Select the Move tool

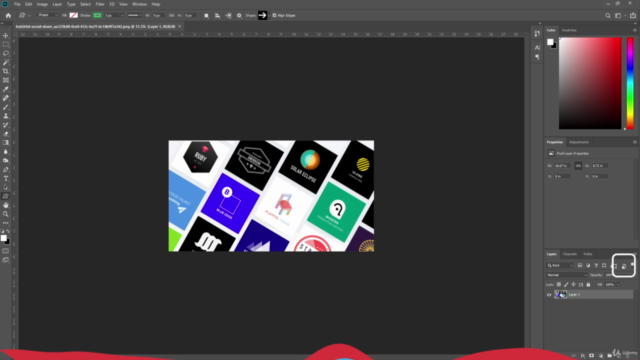6,36
